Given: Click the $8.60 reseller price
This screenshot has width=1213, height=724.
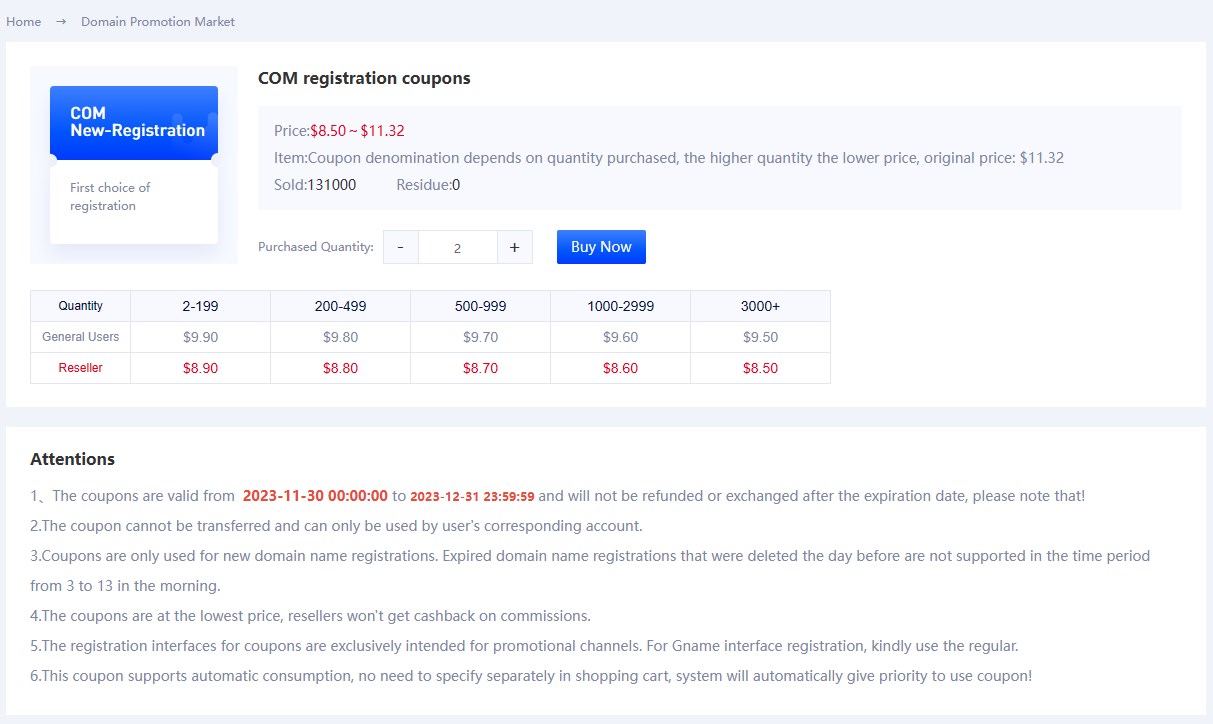Looking at the screenshot, I should 620,368.
